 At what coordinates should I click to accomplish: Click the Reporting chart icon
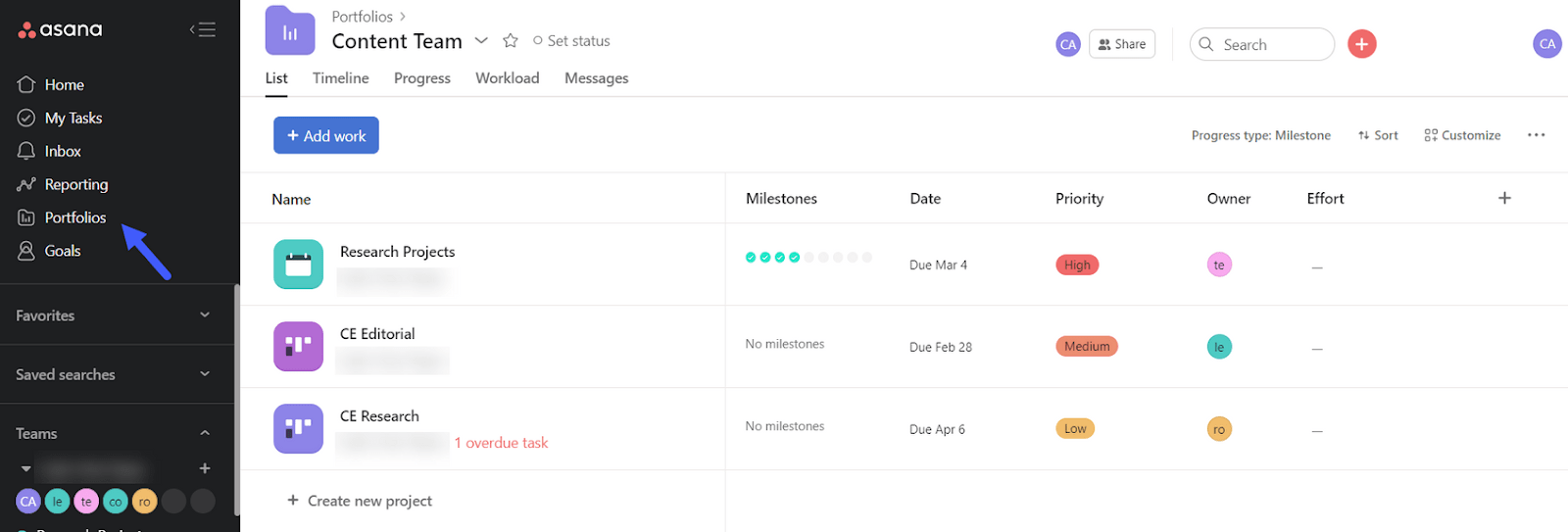(x=26, y=184)
